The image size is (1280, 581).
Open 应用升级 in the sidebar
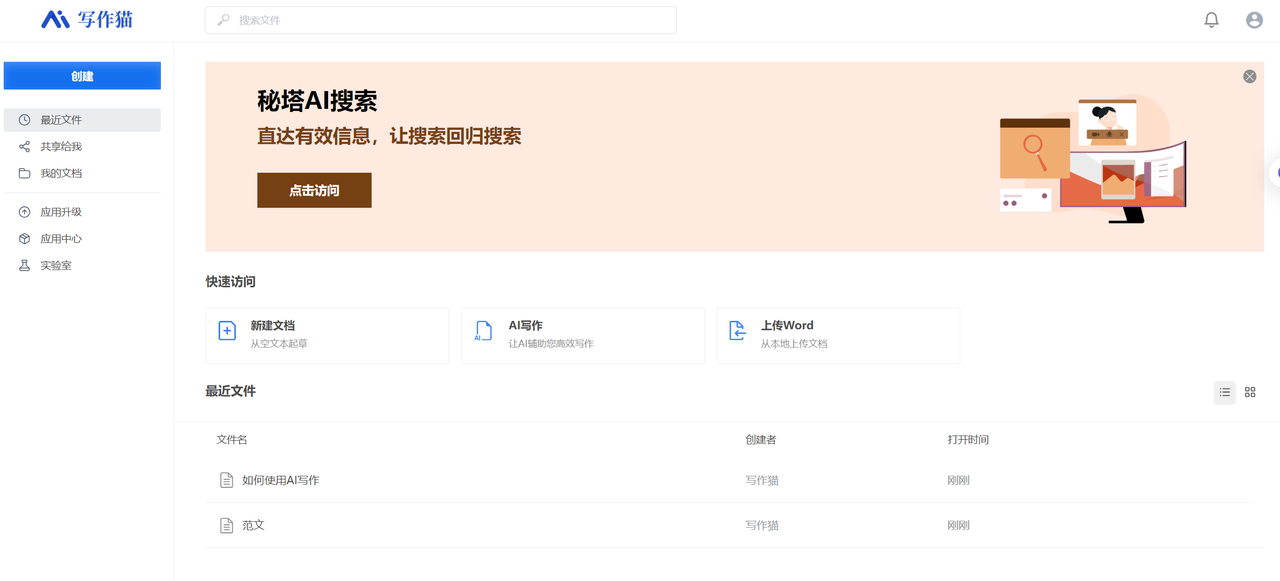tap(82, 212)
